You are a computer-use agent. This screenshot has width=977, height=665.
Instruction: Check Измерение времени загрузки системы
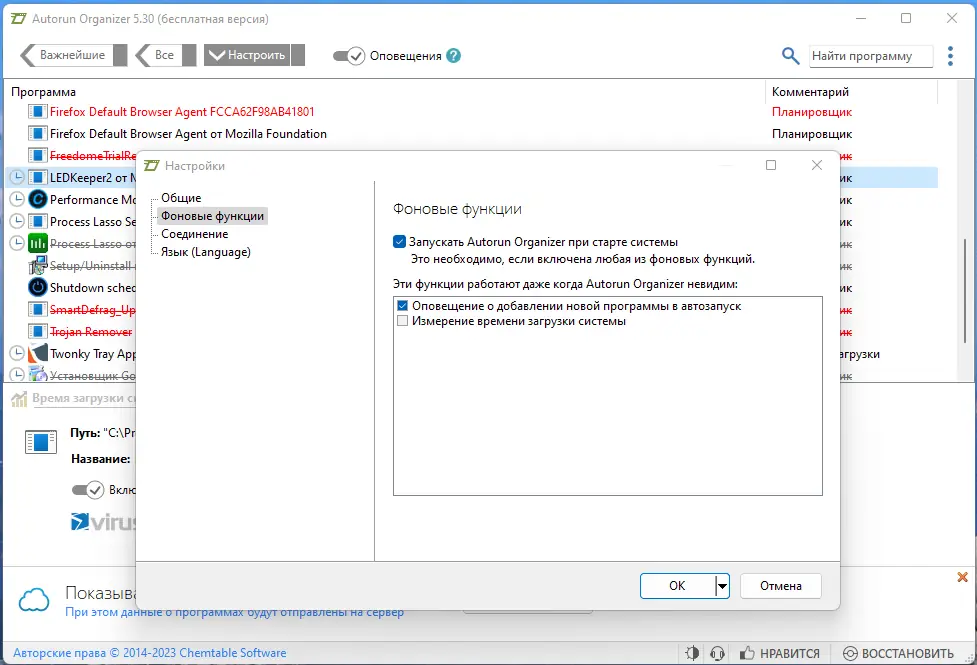click(403, 321)
